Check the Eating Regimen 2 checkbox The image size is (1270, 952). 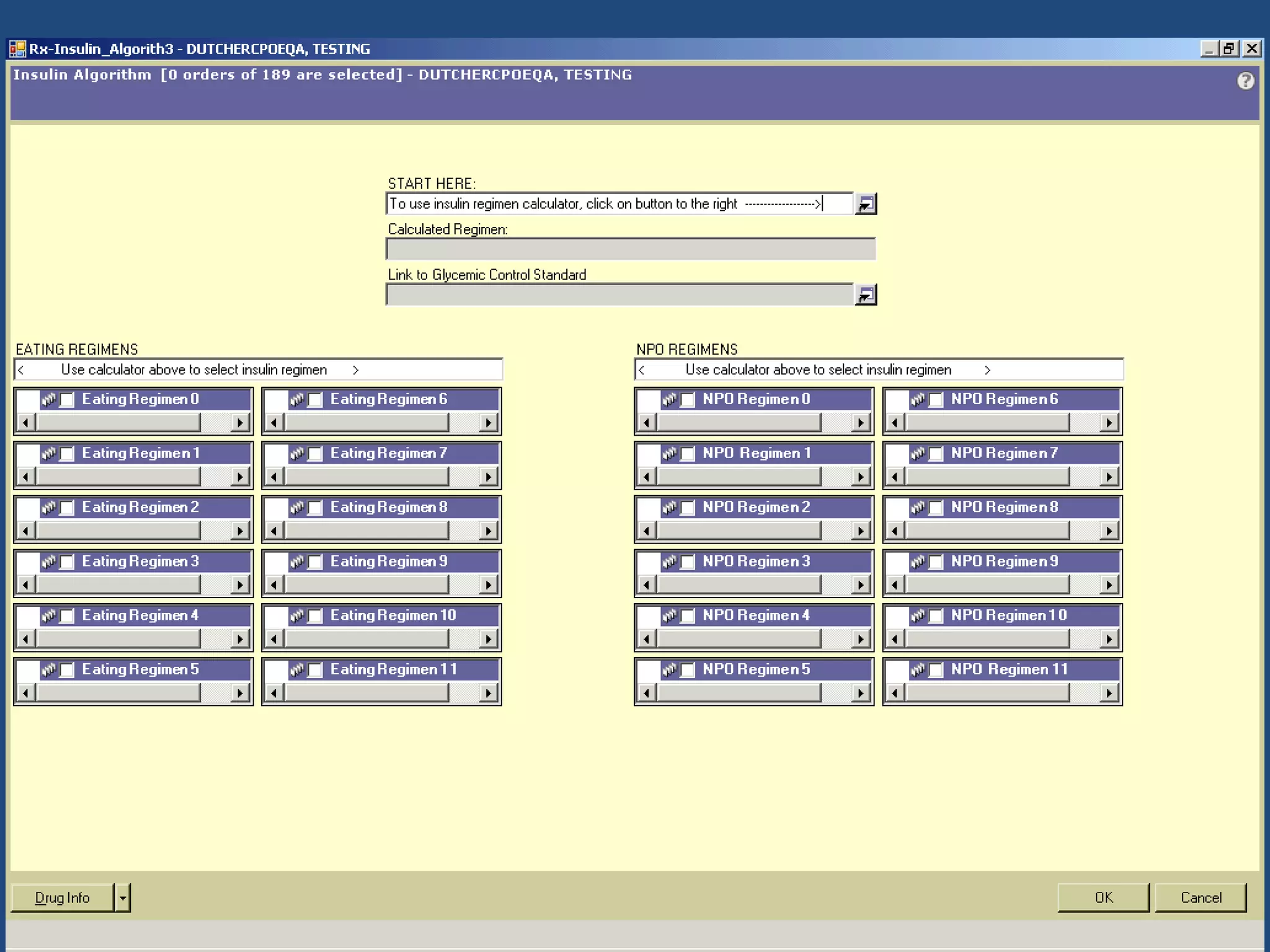pyautogui.click(x=67, y=508)
